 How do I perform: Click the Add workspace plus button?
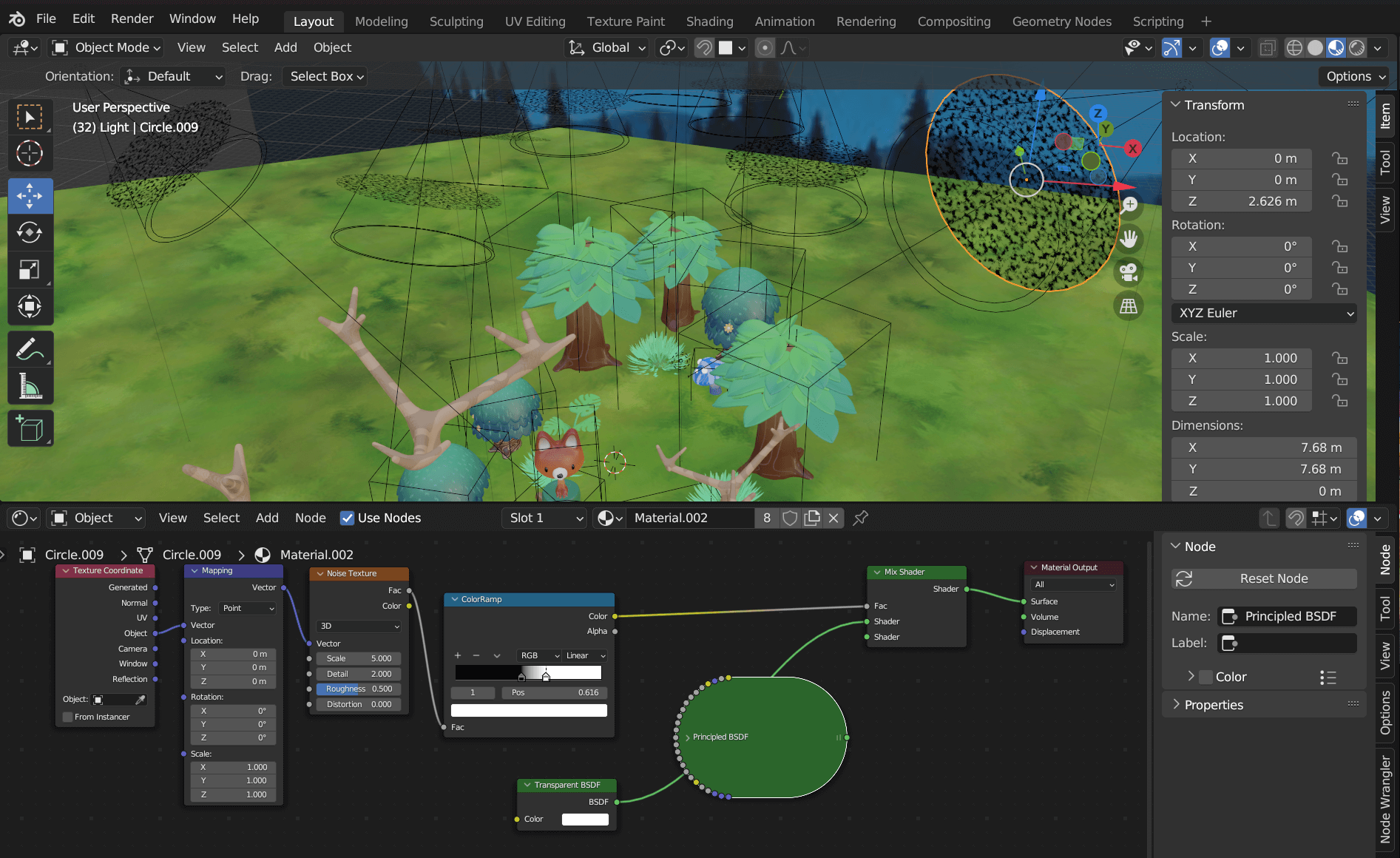coord(1206,21)
